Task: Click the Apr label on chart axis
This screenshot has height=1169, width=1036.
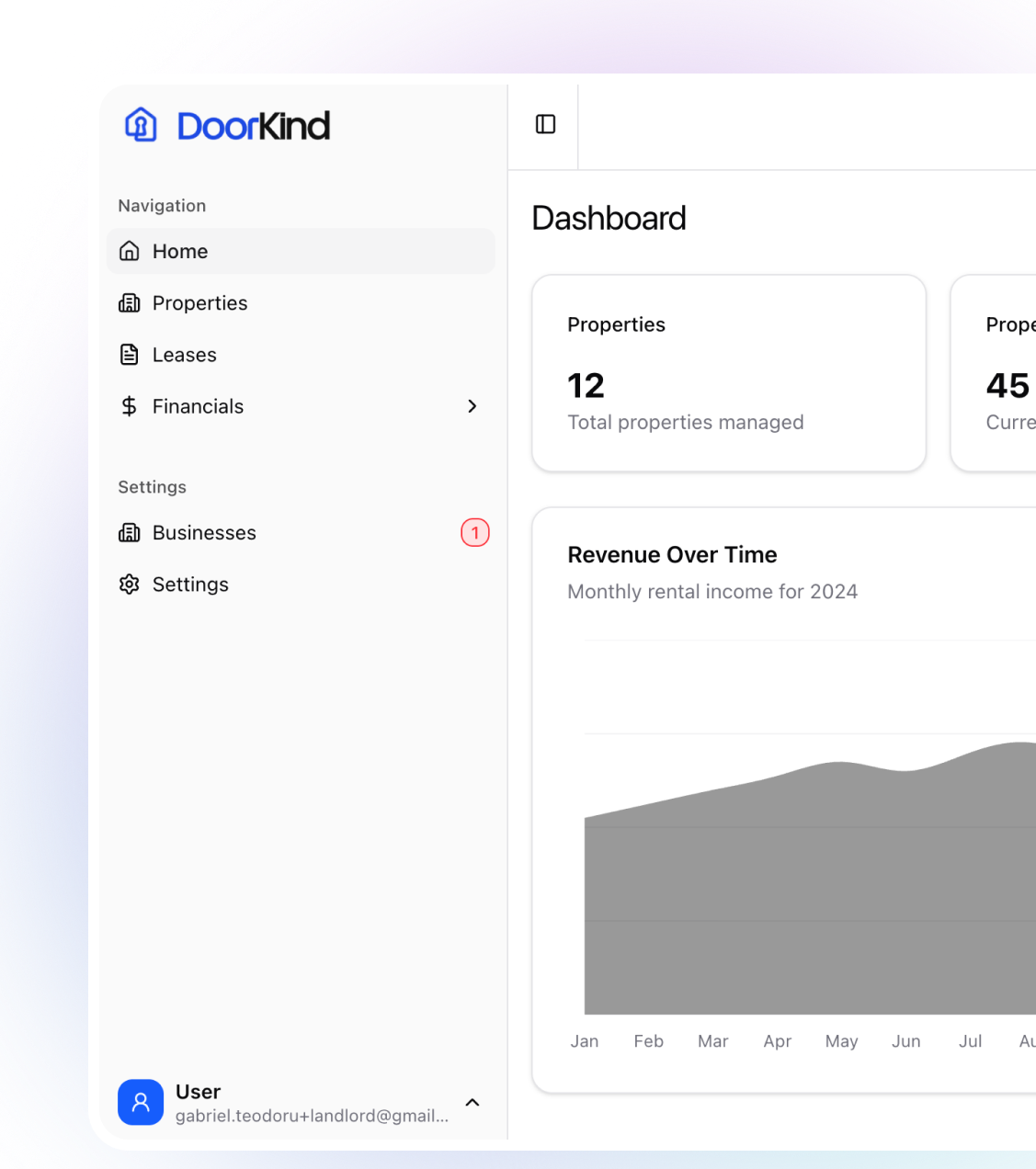Action: pos(777,1040)
